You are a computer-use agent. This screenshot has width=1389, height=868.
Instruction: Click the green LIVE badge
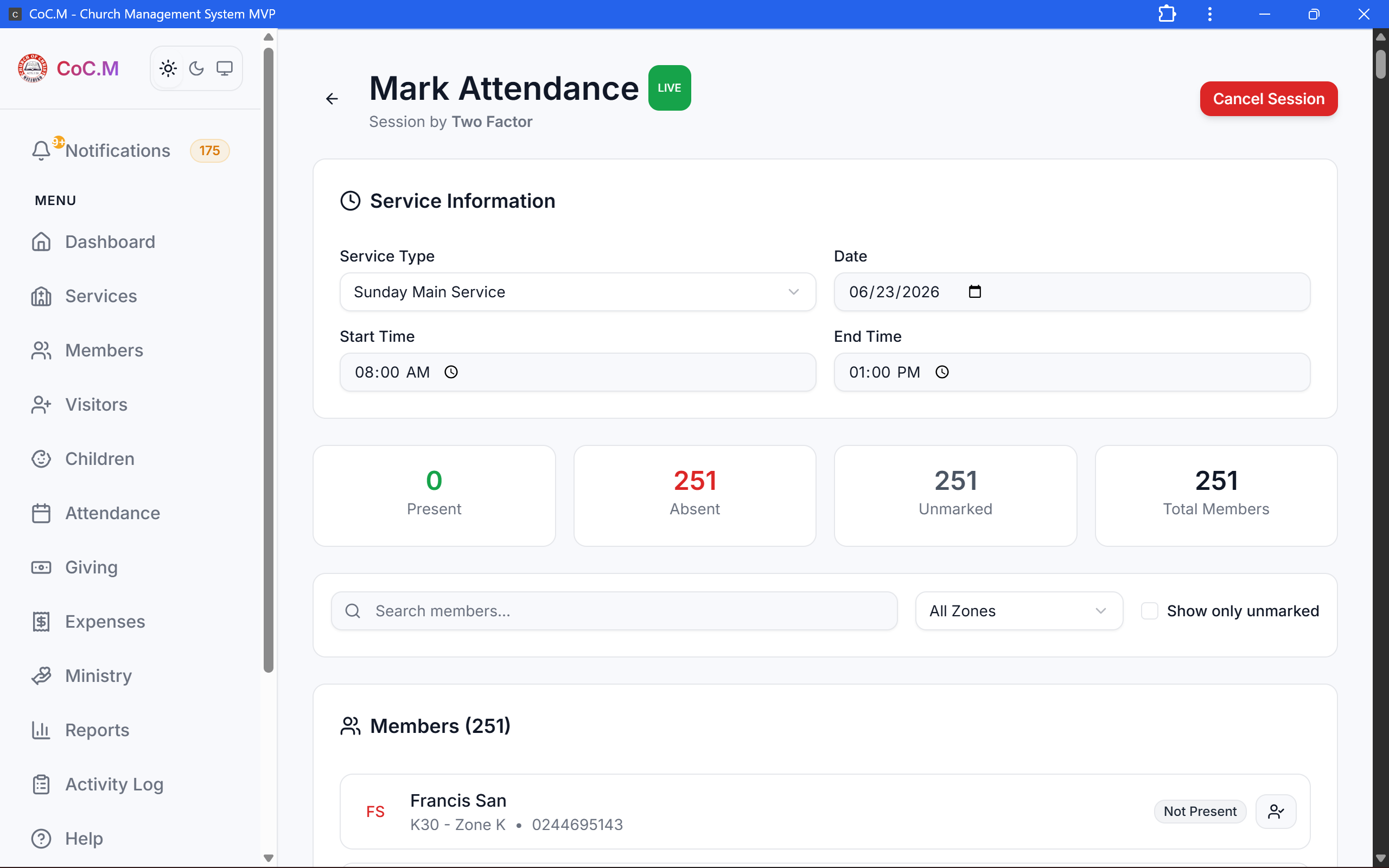669,88
